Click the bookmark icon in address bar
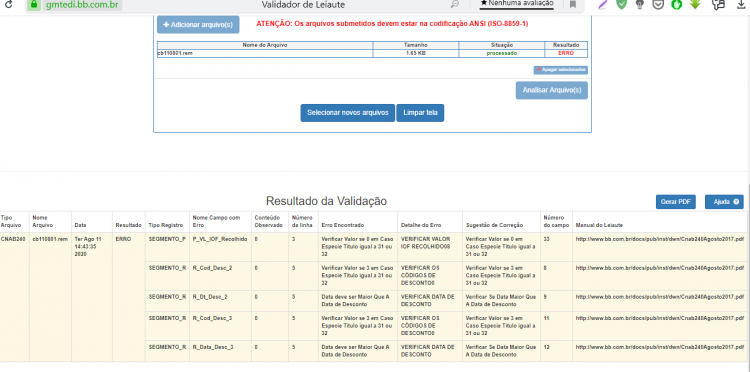Image resolution: width=750 pixels, height=372 pixels. (x=573, y=4)
